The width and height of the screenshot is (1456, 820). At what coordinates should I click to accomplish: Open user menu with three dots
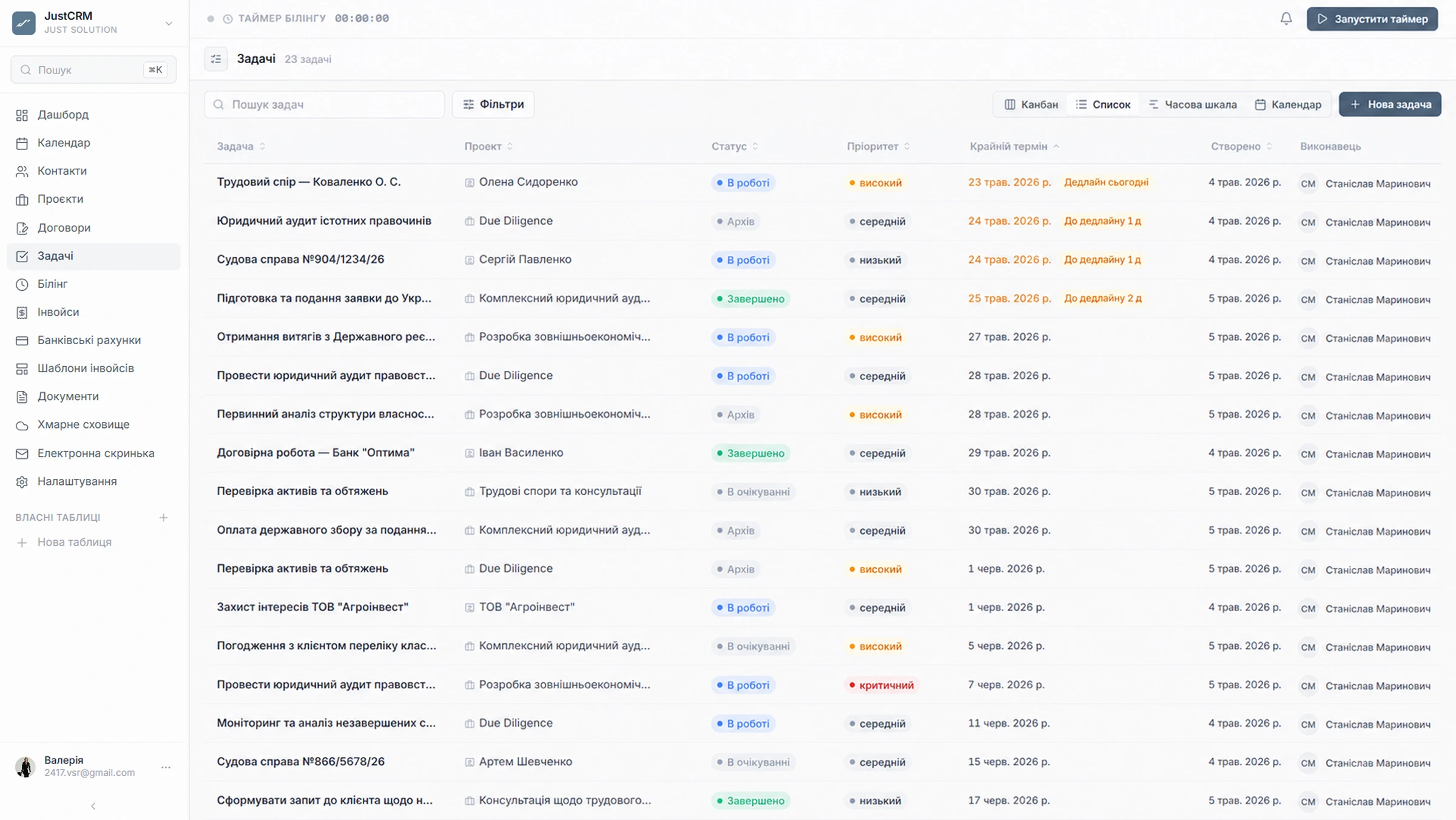click(166, 767)
